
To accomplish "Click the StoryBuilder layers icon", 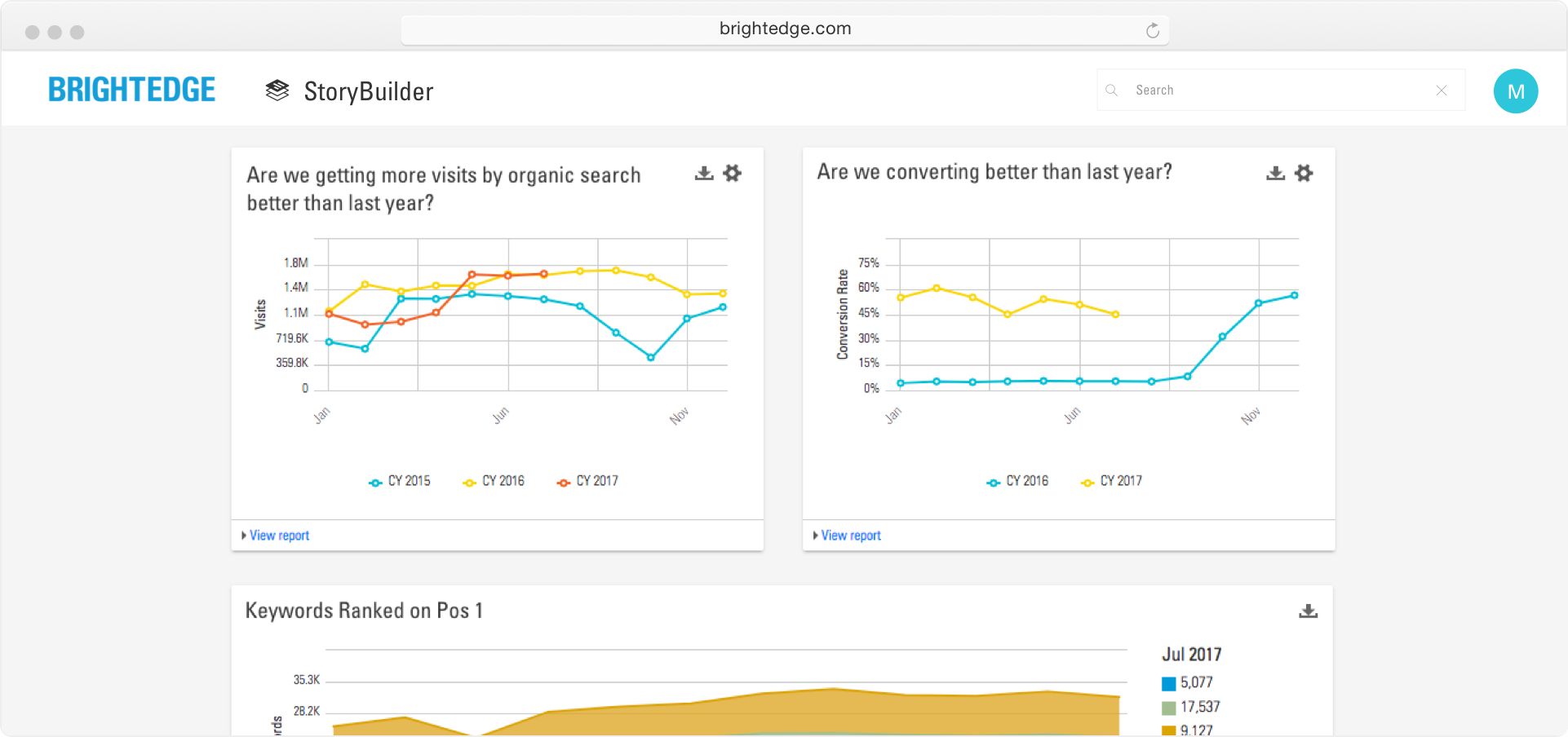I will click(x=277, y=90).
